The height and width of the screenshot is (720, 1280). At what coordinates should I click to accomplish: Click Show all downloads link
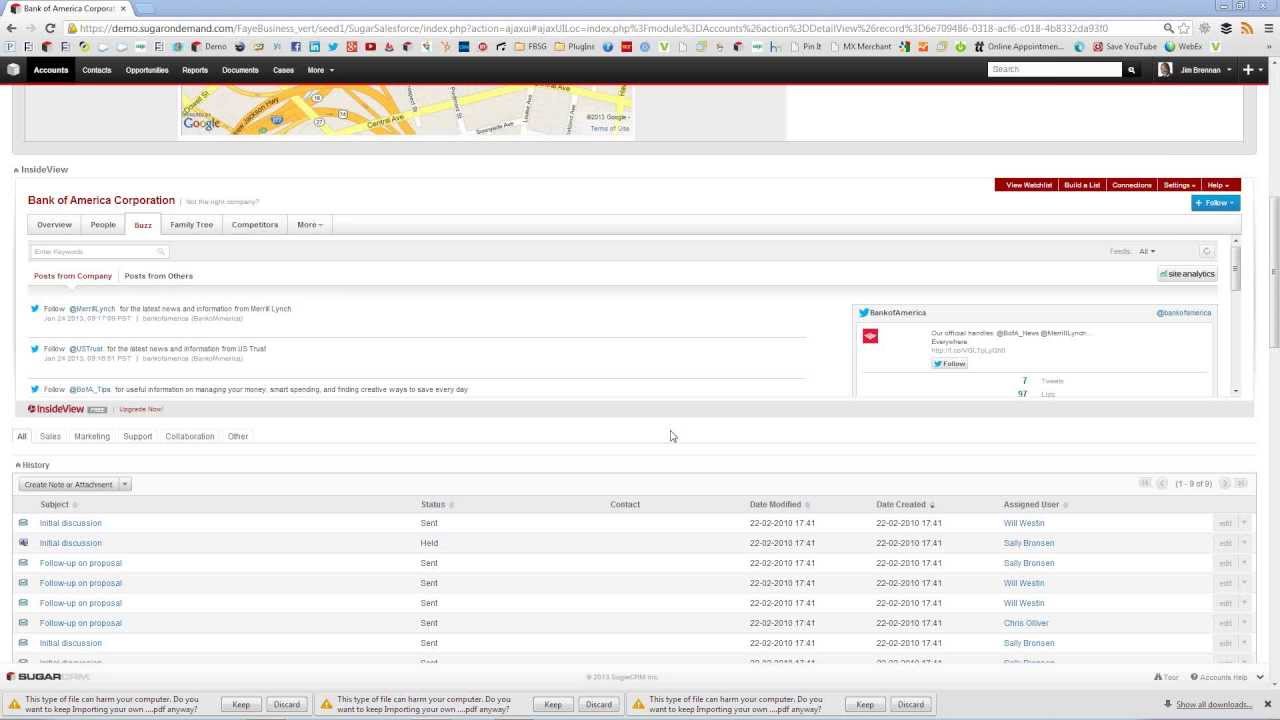(1214, 704)
